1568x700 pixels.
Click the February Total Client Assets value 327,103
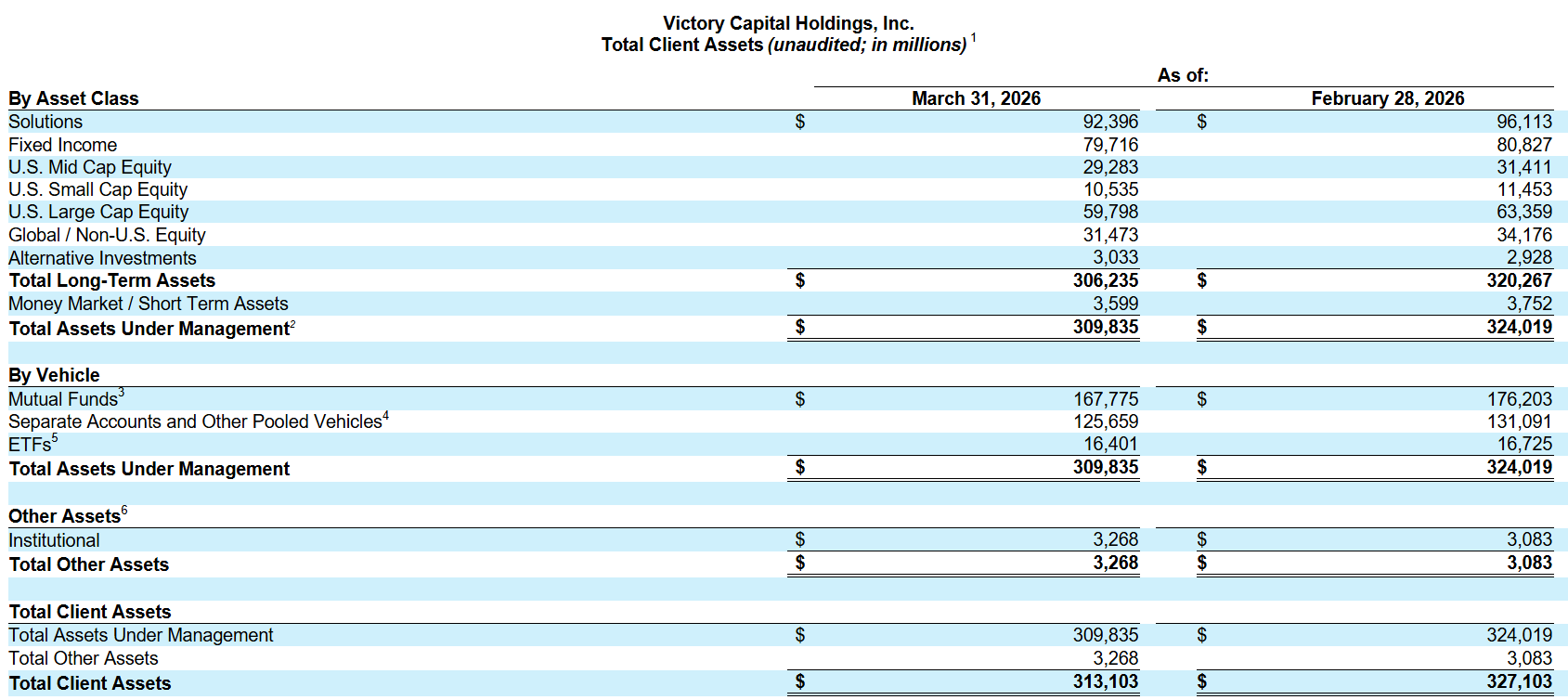click(x=1520, y=681)
